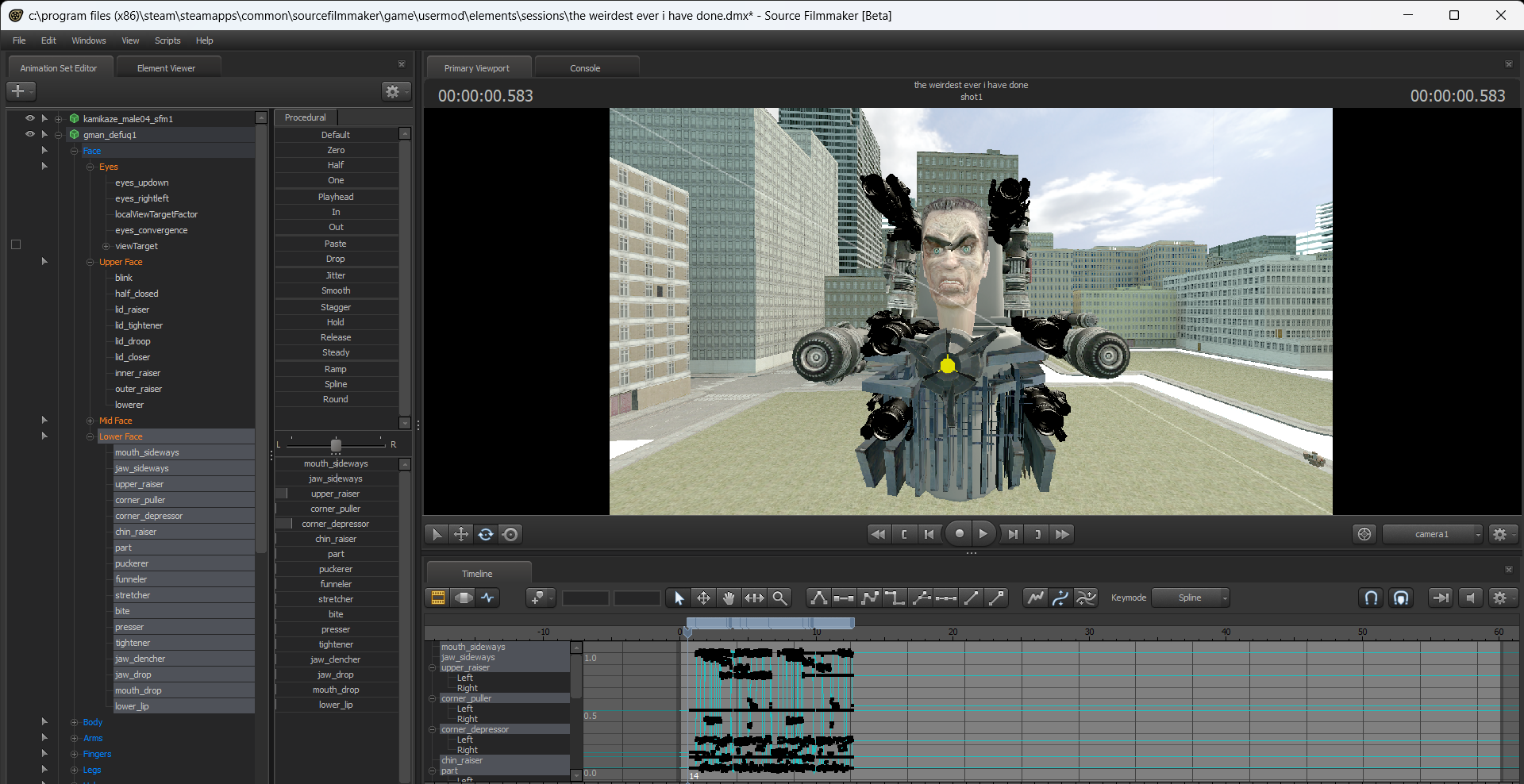The height and width of the screenshot is (784, 1524).
Task: Set flat tangents on keys
Action: [x=845, y=598]
